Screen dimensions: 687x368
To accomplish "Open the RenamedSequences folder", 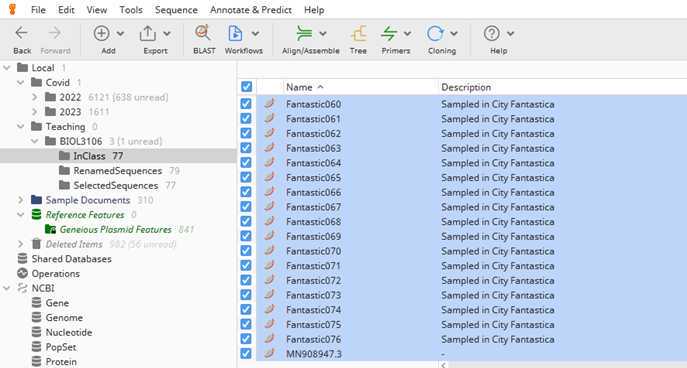I will 117,171.
